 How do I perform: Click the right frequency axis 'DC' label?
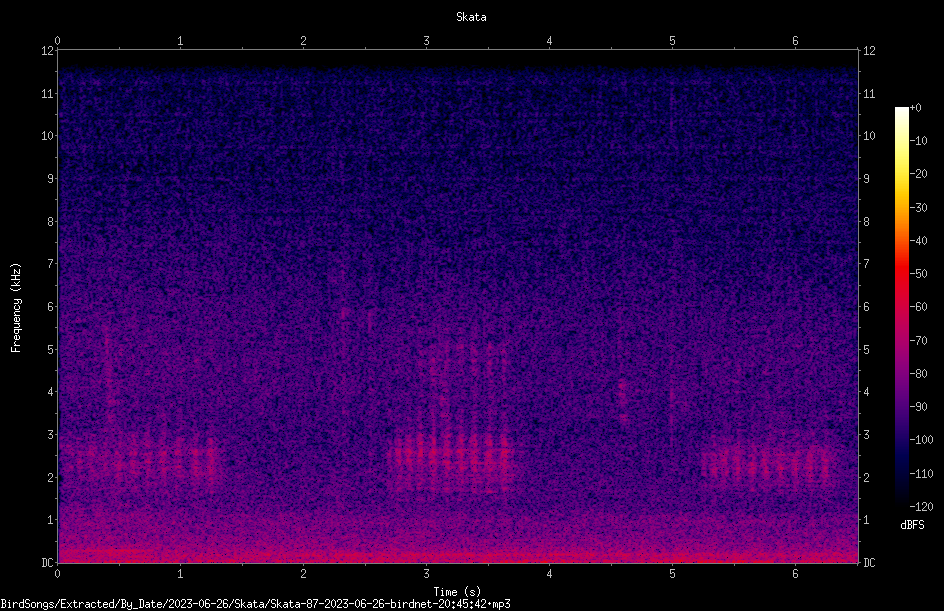coord(869,563)
